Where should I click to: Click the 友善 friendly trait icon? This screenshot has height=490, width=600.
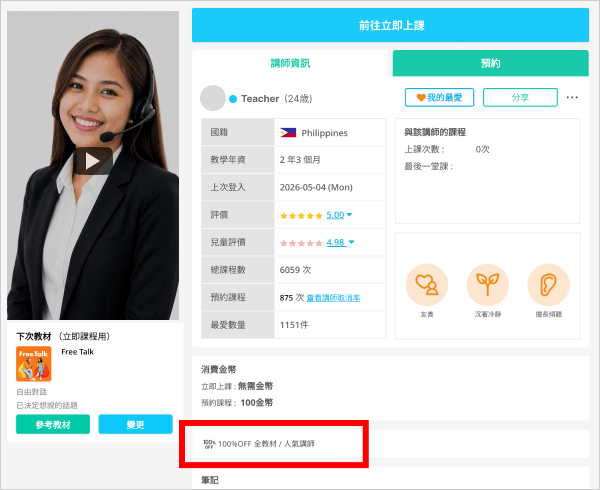[427, 285]
